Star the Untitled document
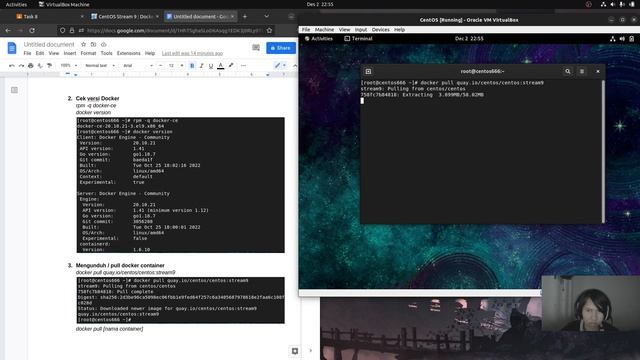 pyautogui.click(x=84, y=44)
